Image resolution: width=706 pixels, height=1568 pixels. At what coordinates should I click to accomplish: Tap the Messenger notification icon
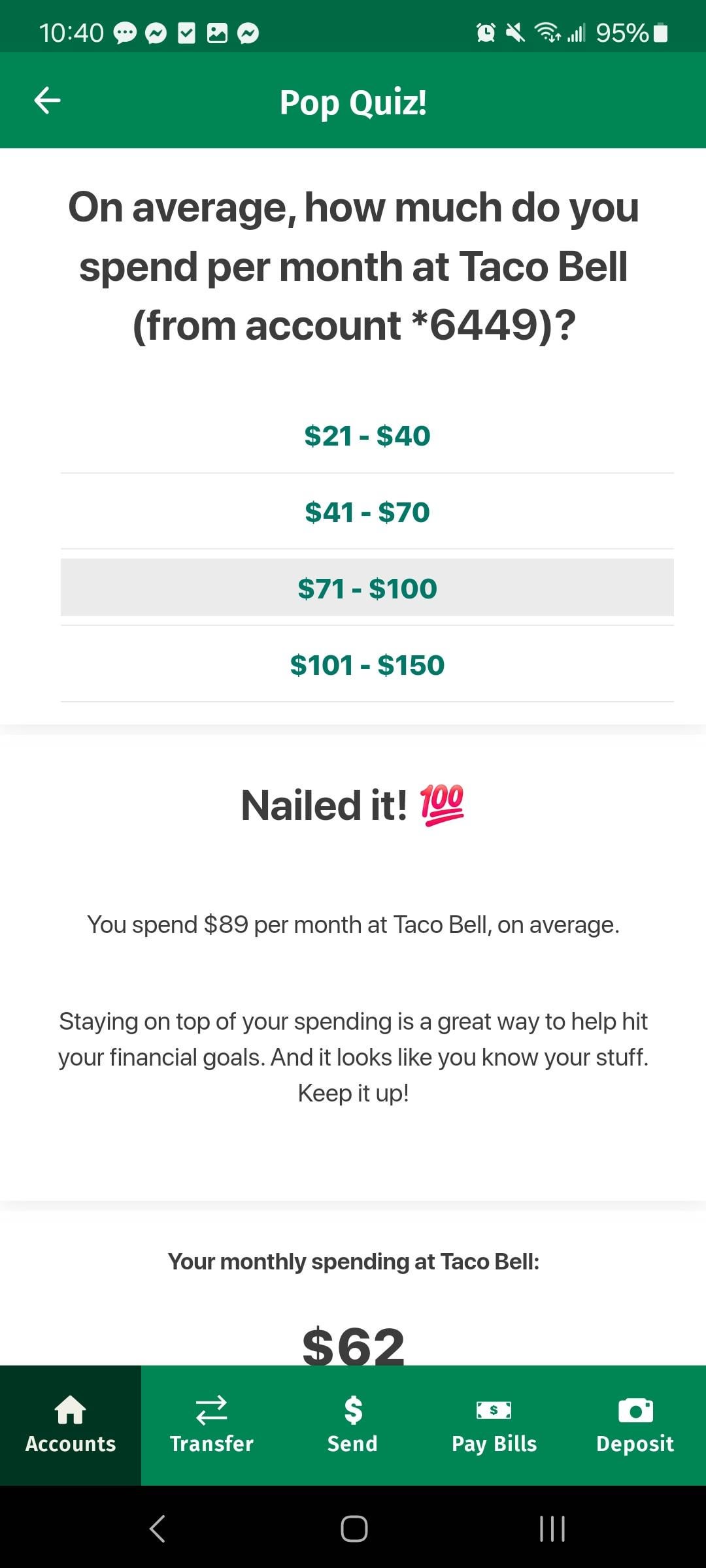pos(156,33)
